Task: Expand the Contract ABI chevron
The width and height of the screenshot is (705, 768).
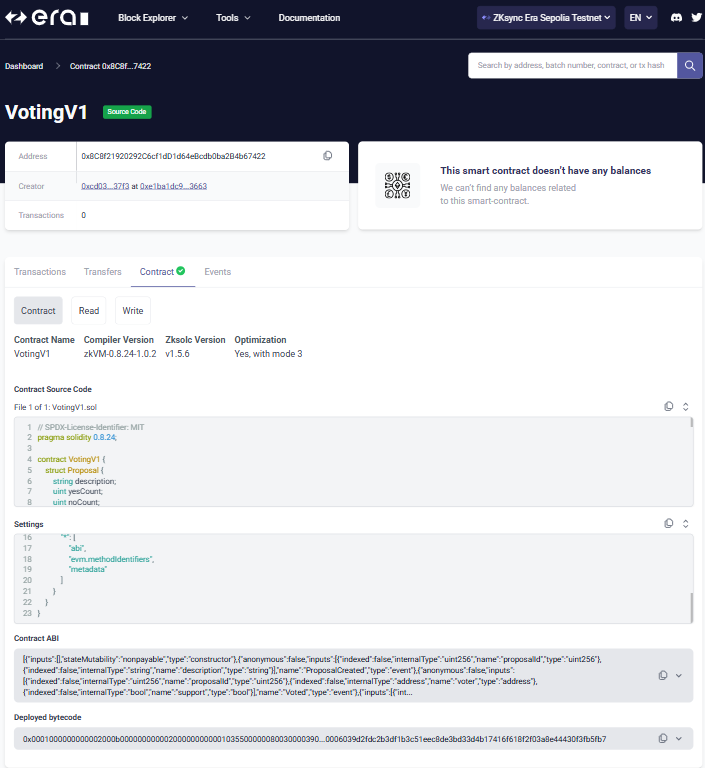Action: click(679, 675)
